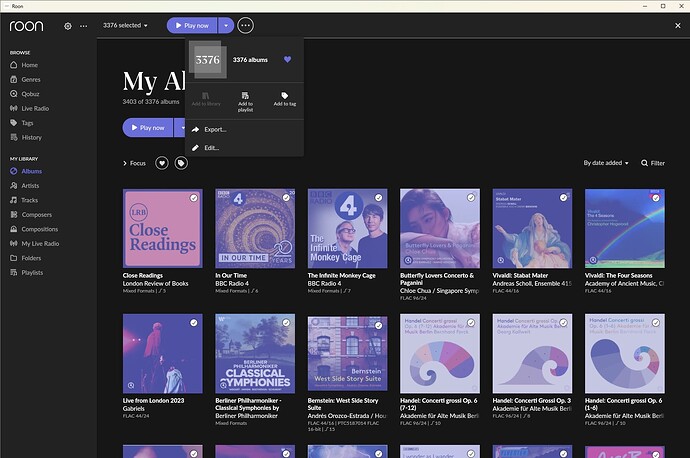Open By date added sort dropdown
Viewport: 690px width, 458px height.
point(606,163)
